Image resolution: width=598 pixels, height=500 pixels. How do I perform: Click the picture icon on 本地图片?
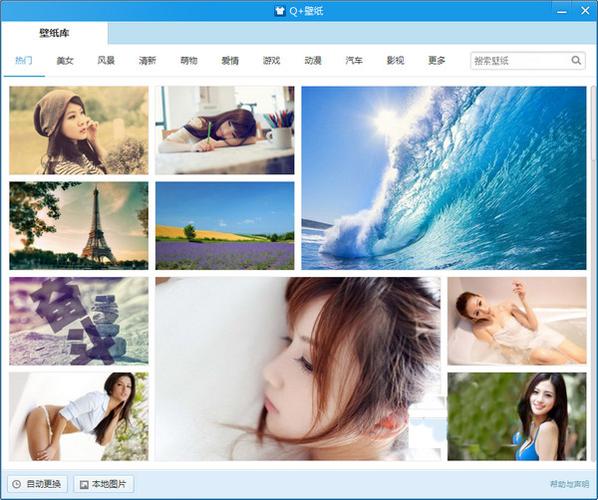[84, 484]
